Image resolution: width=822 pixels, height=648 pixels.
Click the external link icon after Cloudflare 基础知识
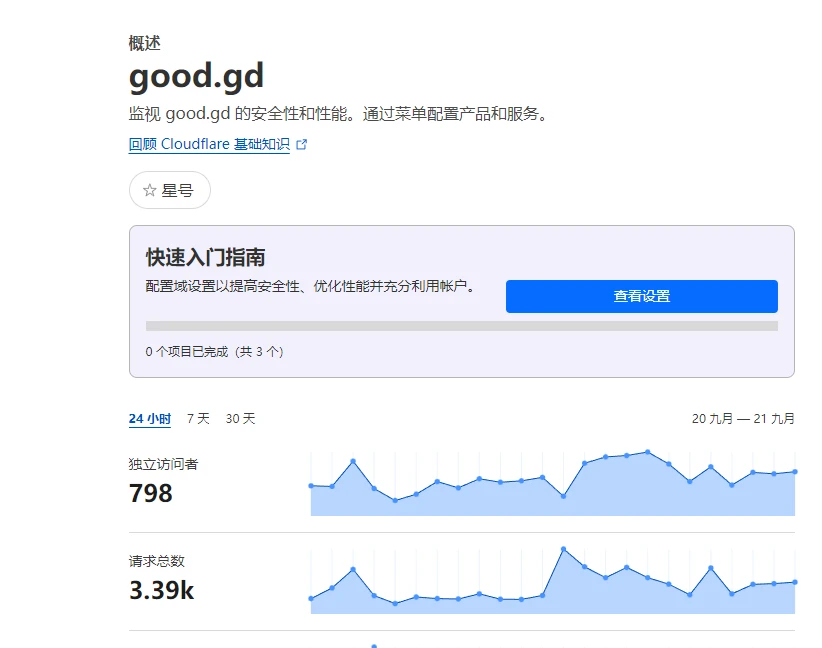(302, 144)
